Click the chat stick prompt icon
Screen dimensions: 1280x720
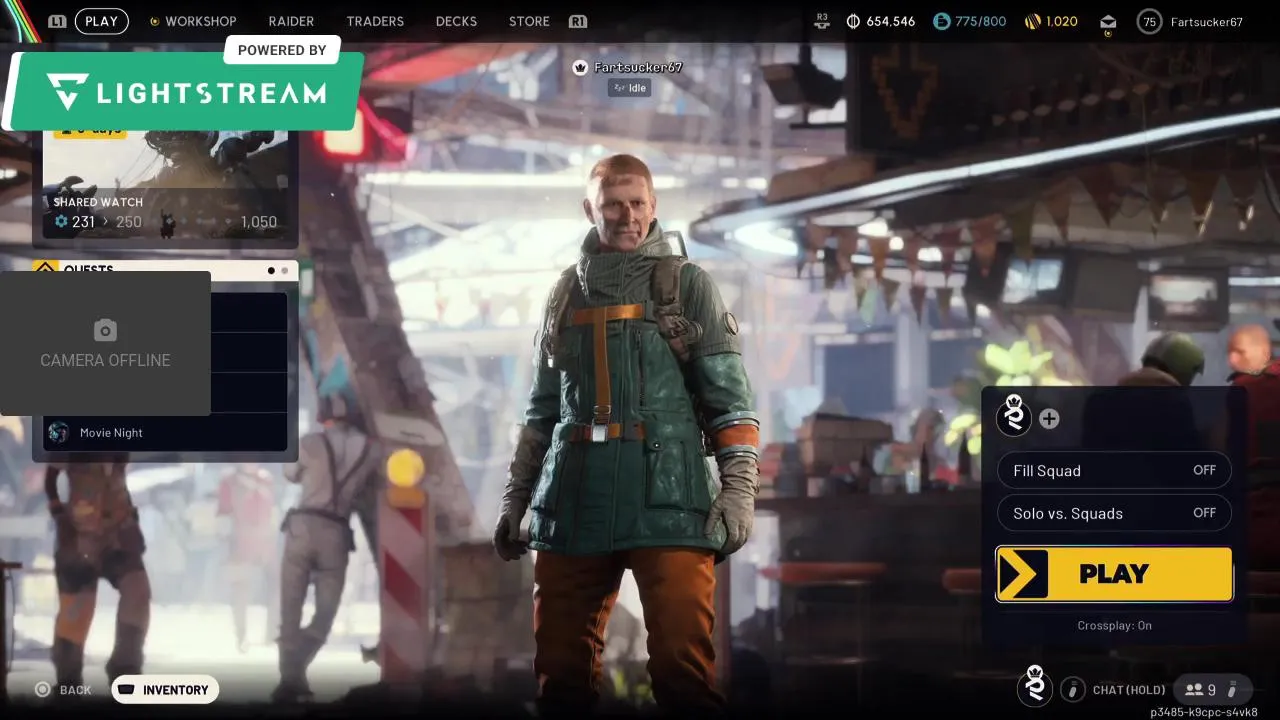1073,689
